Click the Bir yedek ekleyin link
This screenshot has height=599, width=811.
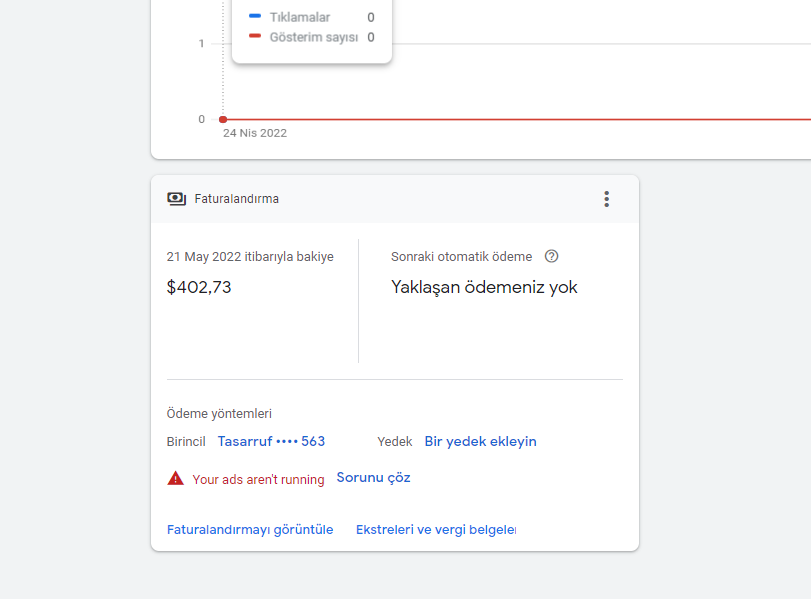click(480, 441)
